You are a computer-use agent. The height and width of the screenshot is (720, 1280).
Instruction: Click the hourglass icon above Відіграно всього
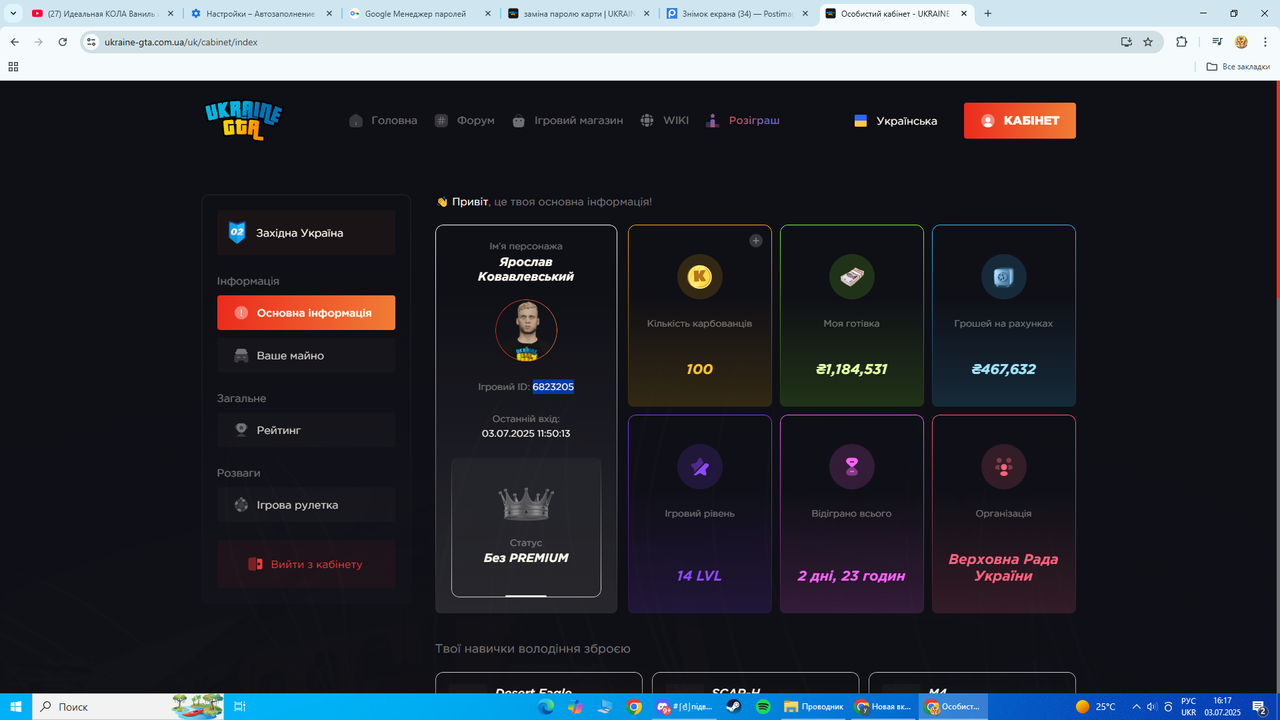(852, 467)
